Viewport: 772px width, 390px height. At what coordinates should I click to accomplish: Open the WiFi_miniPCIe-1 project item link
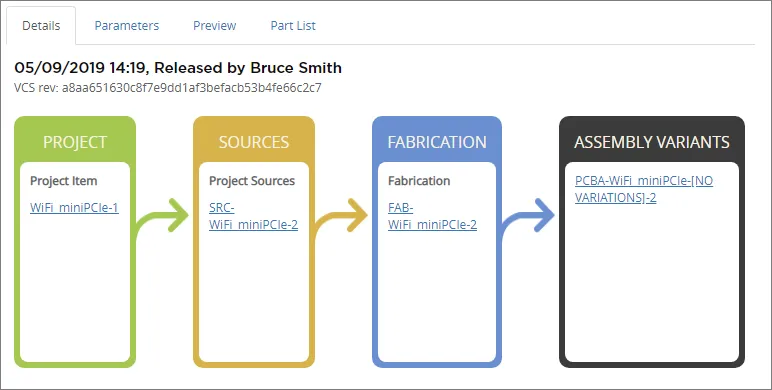click(74, 207)
